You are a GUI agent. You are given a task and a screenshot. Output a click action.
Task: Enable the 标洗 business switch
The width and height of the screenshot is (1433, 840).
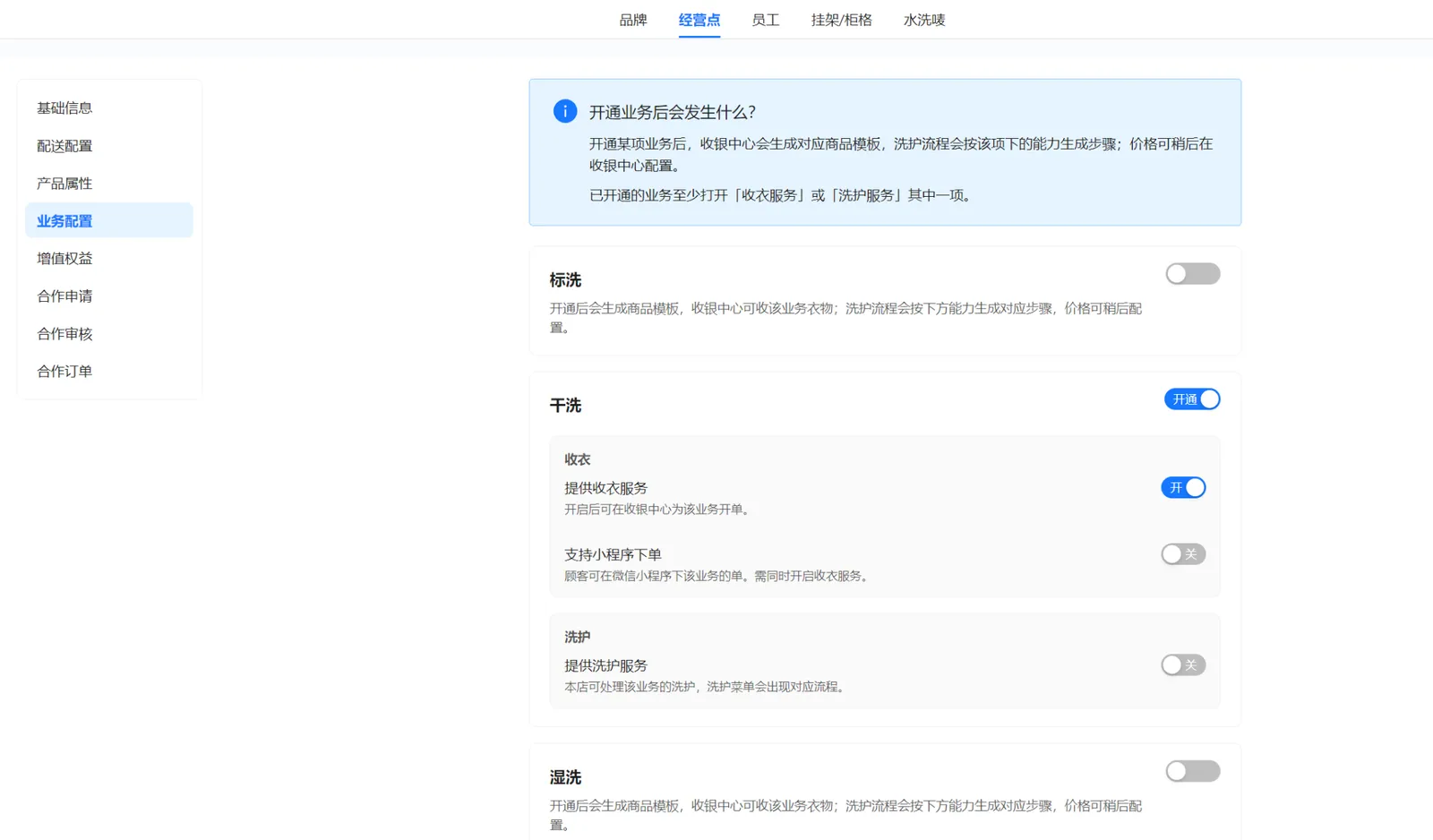pos(1192,274)
